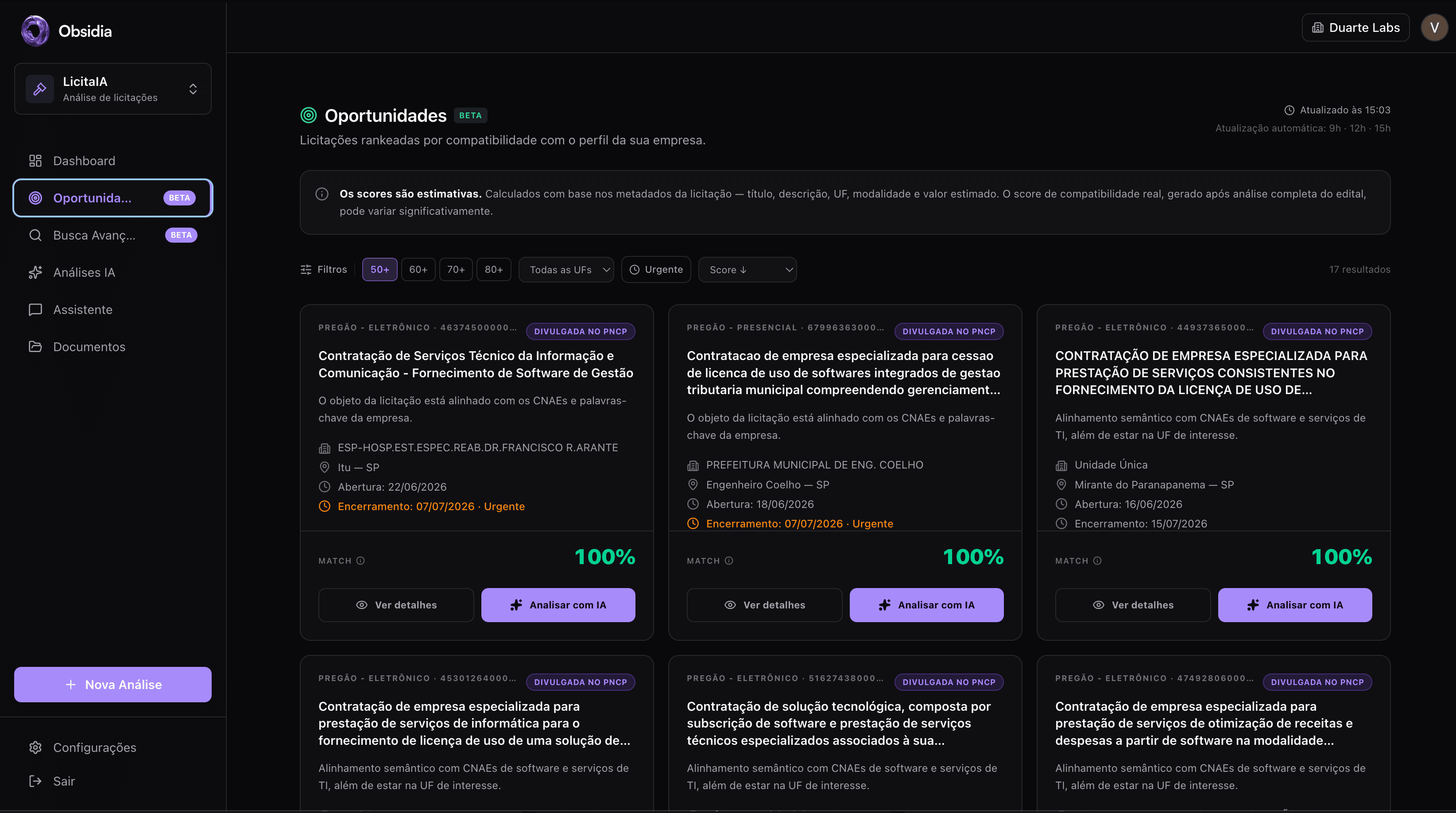Click the 17 resultados count
The width and height of the screenshot is (1456, 813).
pyautogui.click(x=1359, y=270)
